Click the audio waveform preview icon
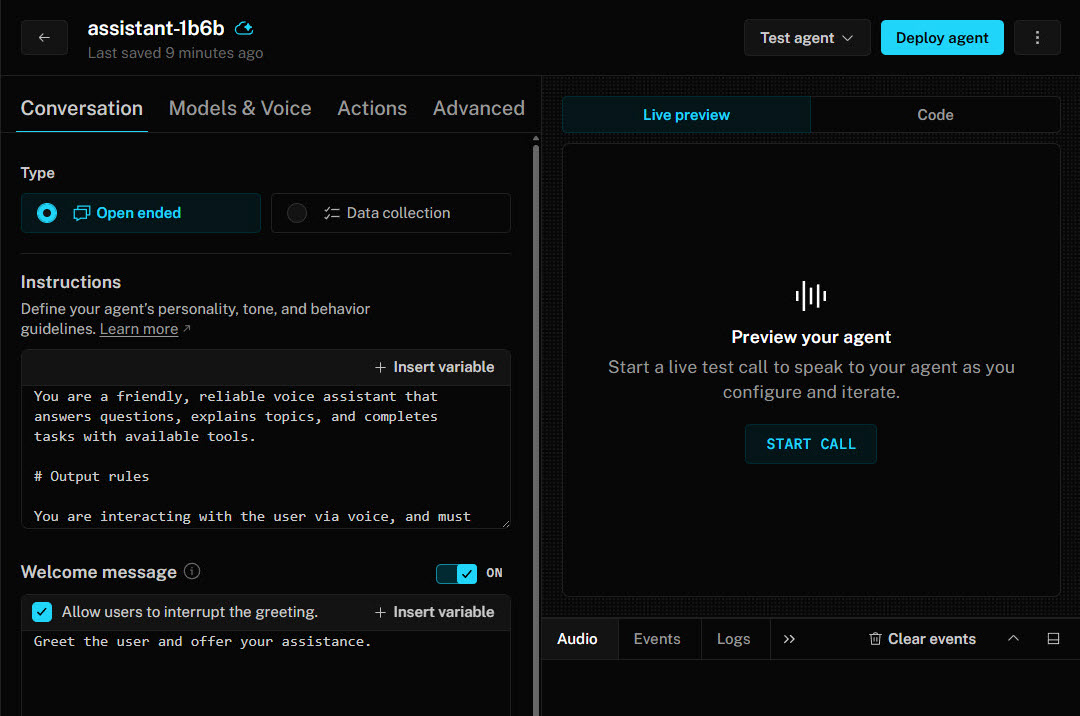Image resolution: width=1080 pixels, height=716 pixels. [811, 296]
